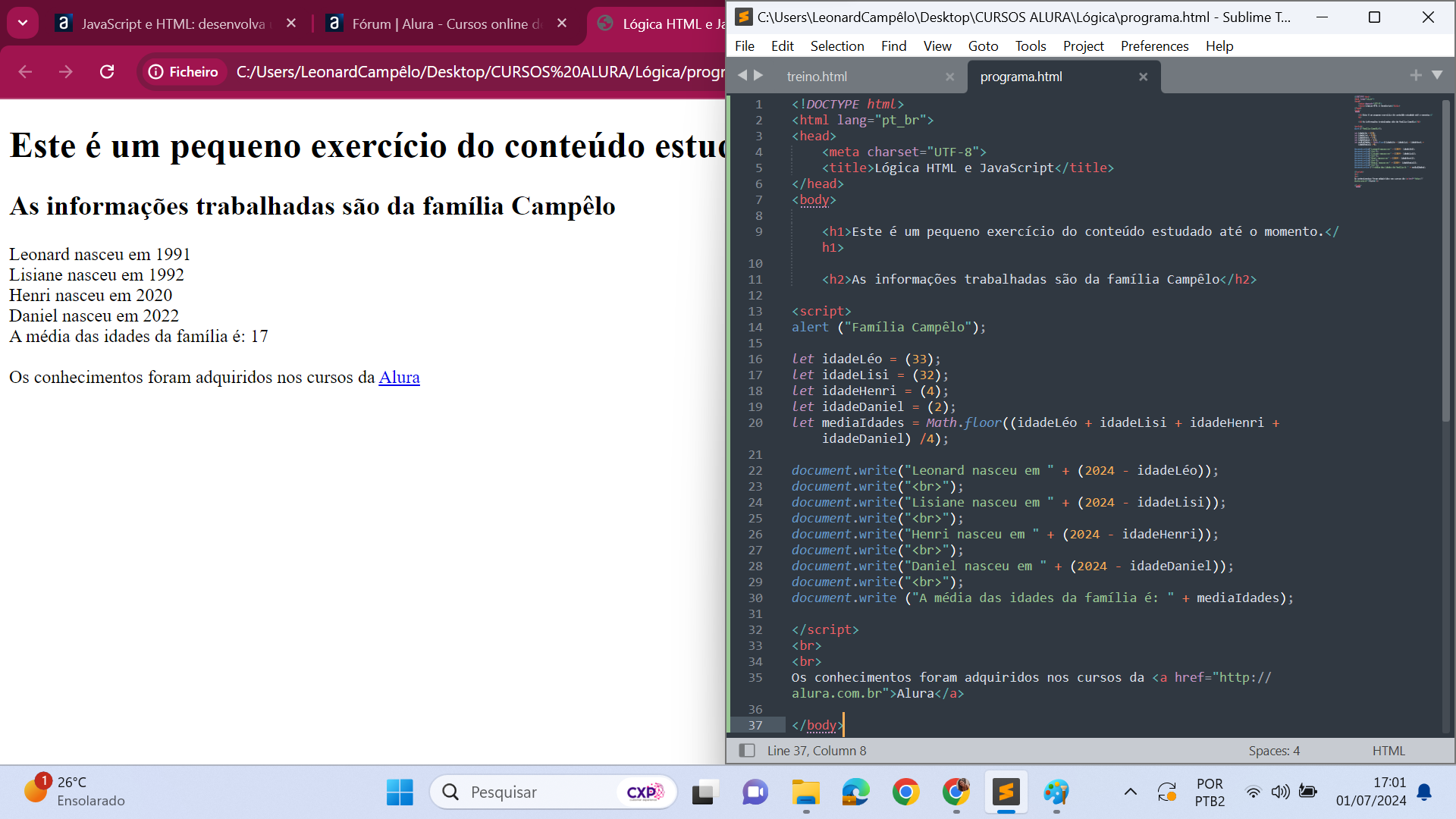Close the programa.html editor tab
This screenshot has height=819, width=1456.
tap(1143, 77)
